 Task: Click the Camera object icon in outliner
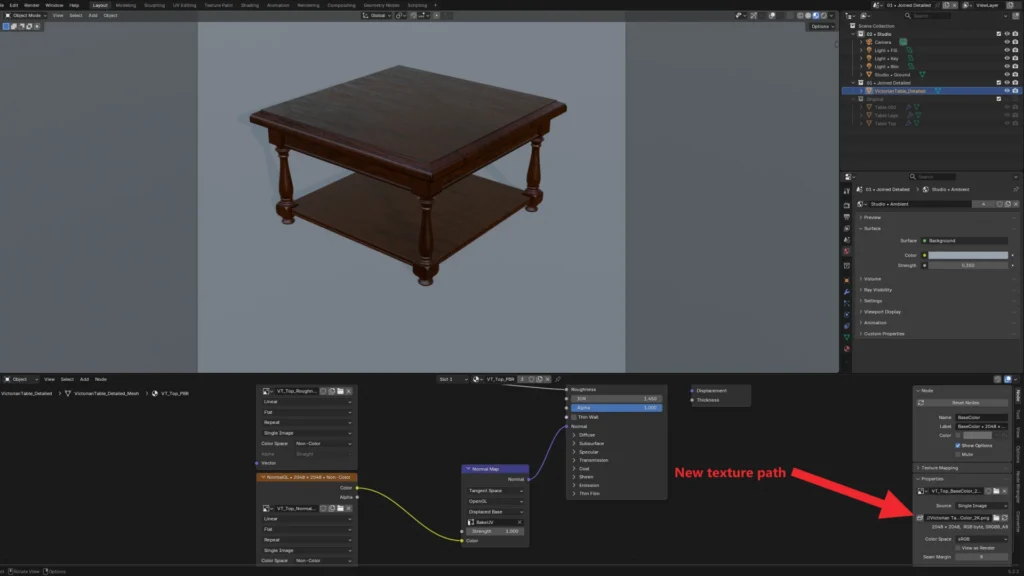click(869, 42)
